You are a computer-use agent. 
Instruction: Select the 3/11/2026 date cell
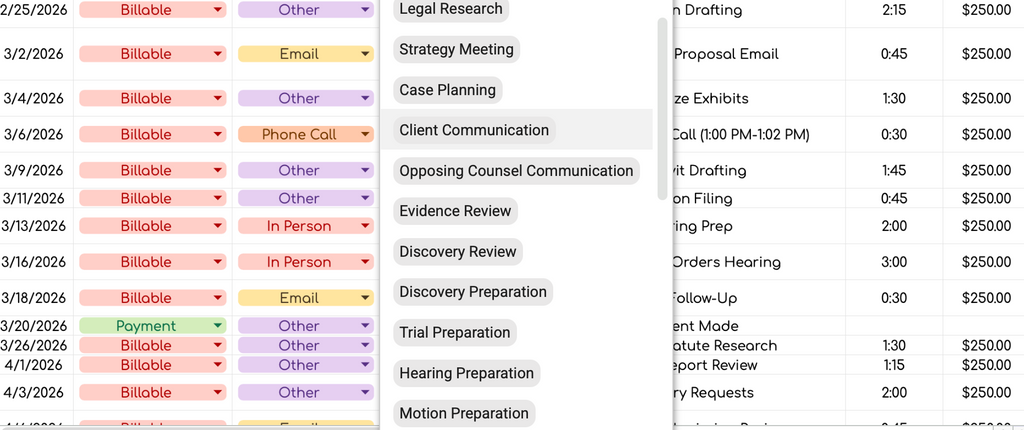[36, 198]
